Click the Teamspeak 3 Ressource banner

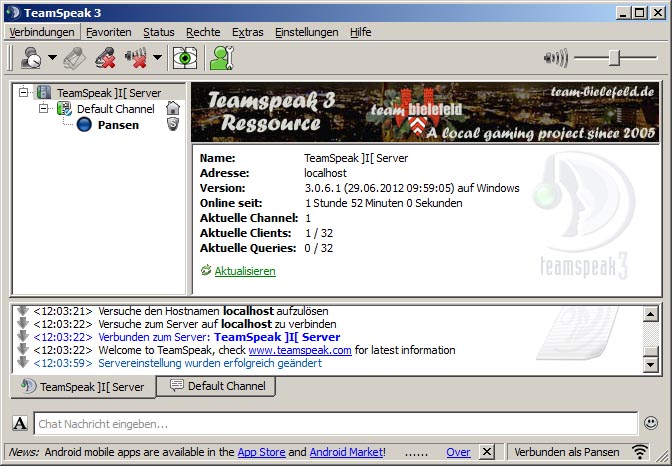[x=425, y=112]
